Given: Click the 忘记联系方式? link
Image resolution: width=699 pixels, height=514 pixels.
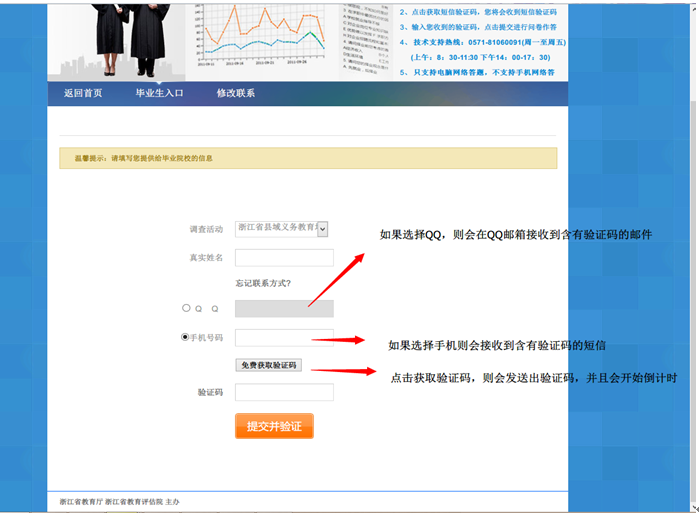Looking at the screenshot, I should [263, 283].
